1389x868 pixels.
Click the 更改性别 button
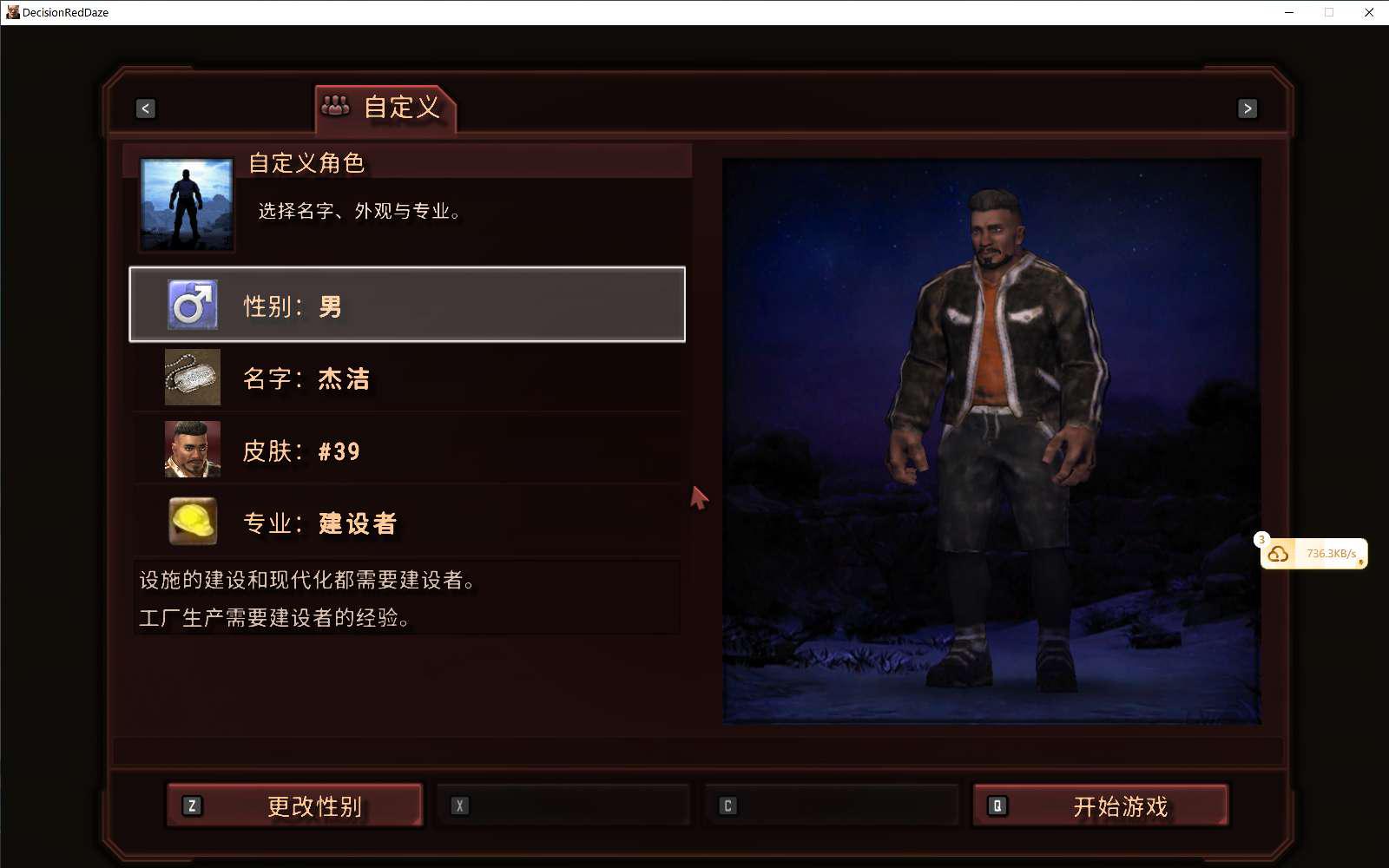tap(294, 806)
